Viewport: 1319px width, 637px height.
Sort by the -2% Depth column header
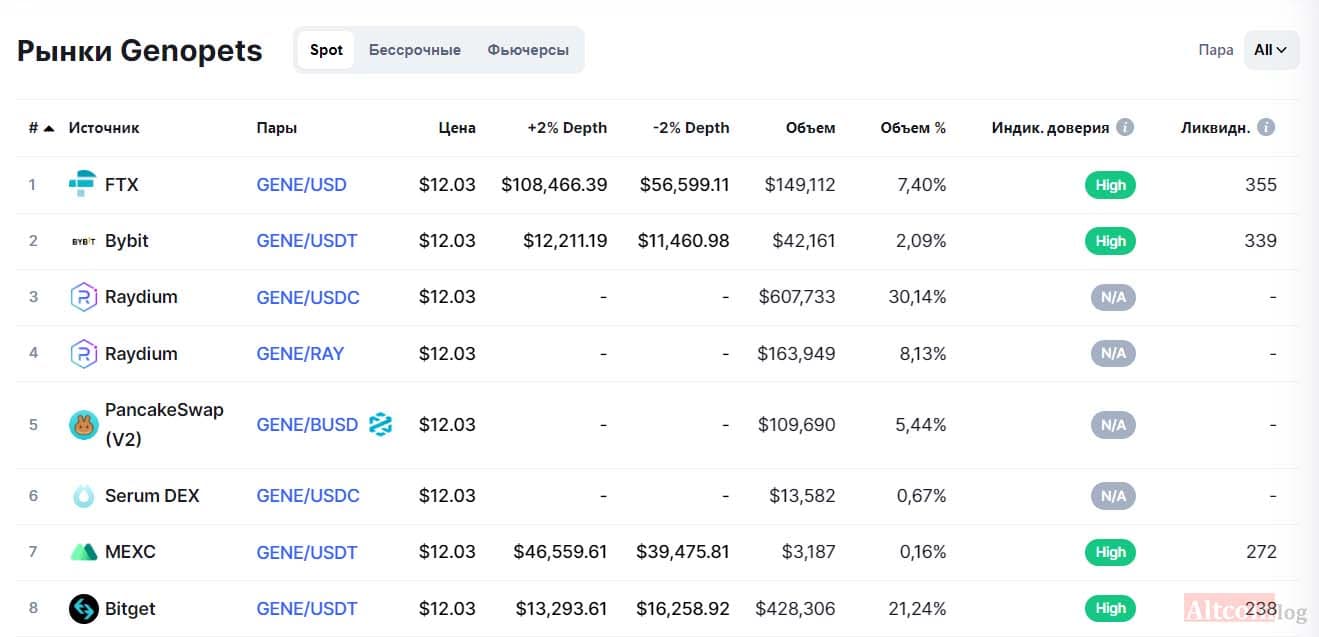click(691, 128)
